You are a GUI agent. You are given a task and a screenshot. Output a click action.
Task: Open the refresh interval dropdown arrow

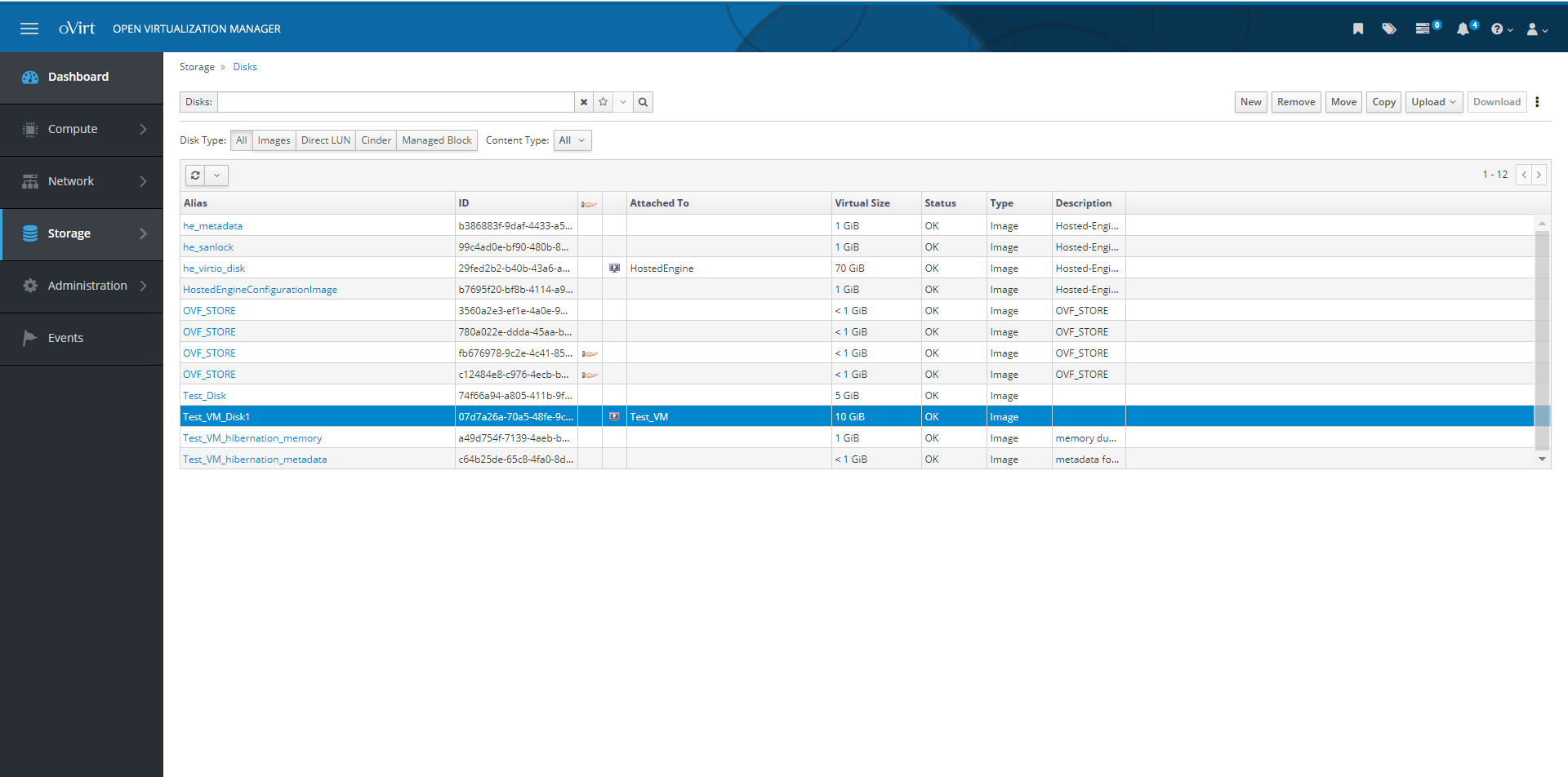click(x=216, y=175)
